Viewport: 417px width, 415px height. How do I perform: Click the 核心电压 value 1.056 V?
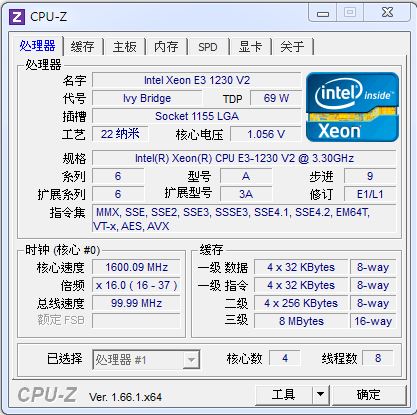tap(266, 134)
